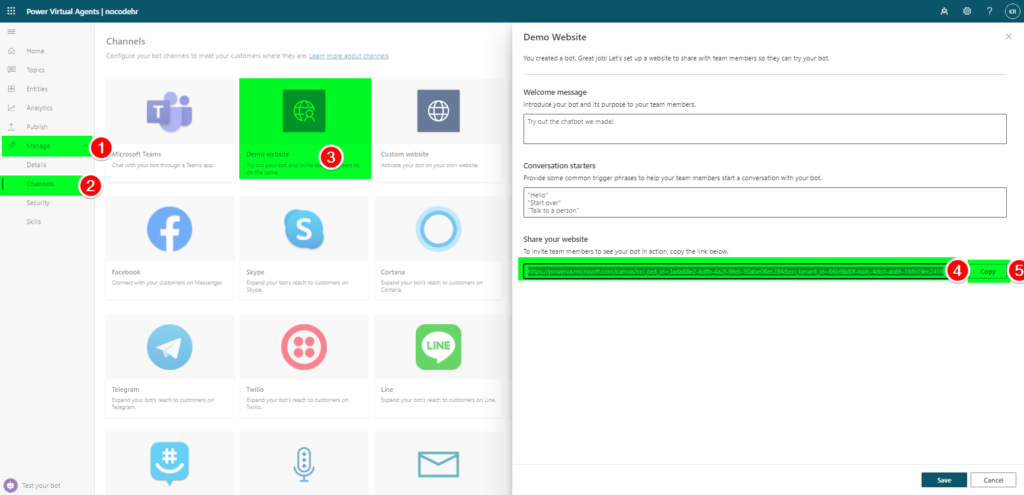Viewport: 1024px width, 495px height.
Task: Open the Help question mark icon
Action: pos(989,11)
